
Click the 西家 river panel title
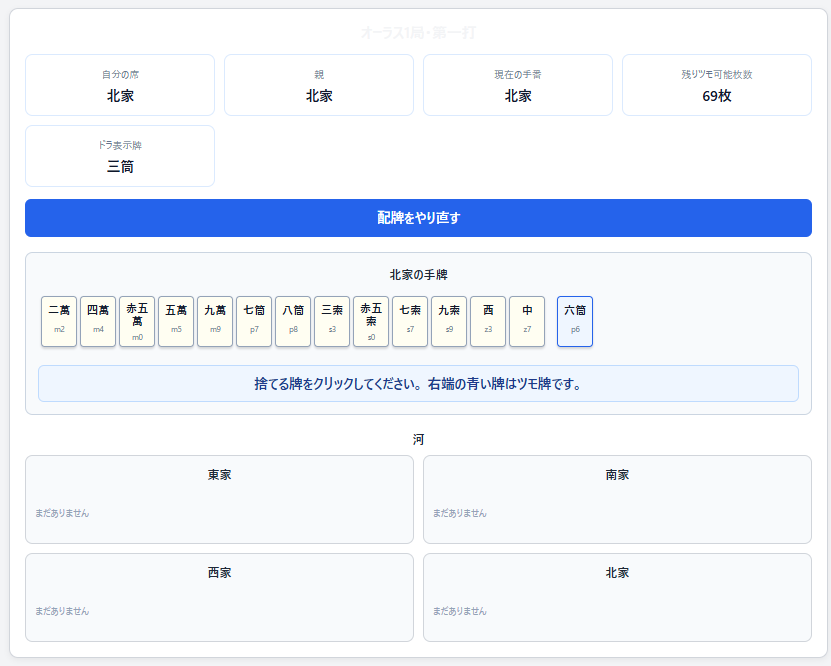coord(219,573)
